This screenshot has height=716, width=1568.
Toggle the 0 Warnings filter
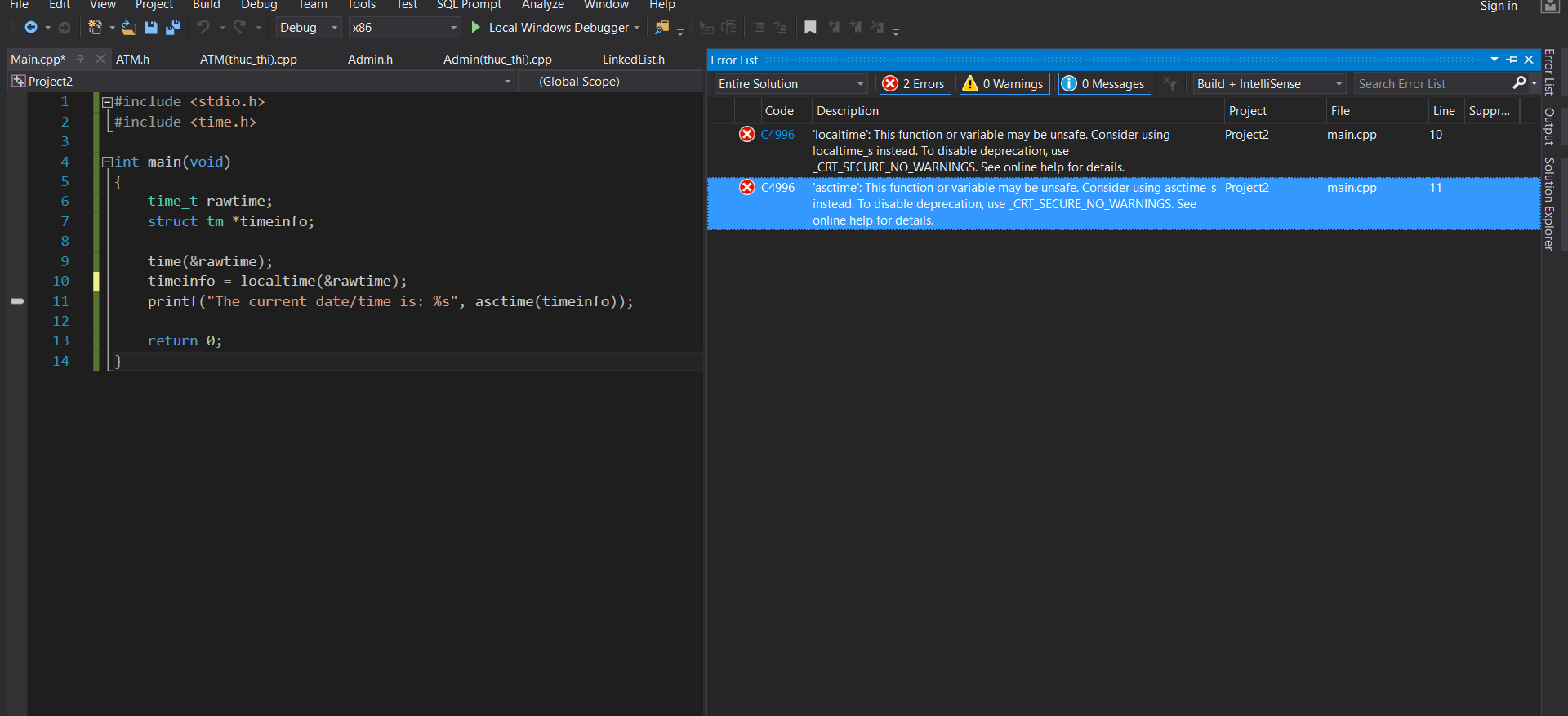pos(1004,84)
